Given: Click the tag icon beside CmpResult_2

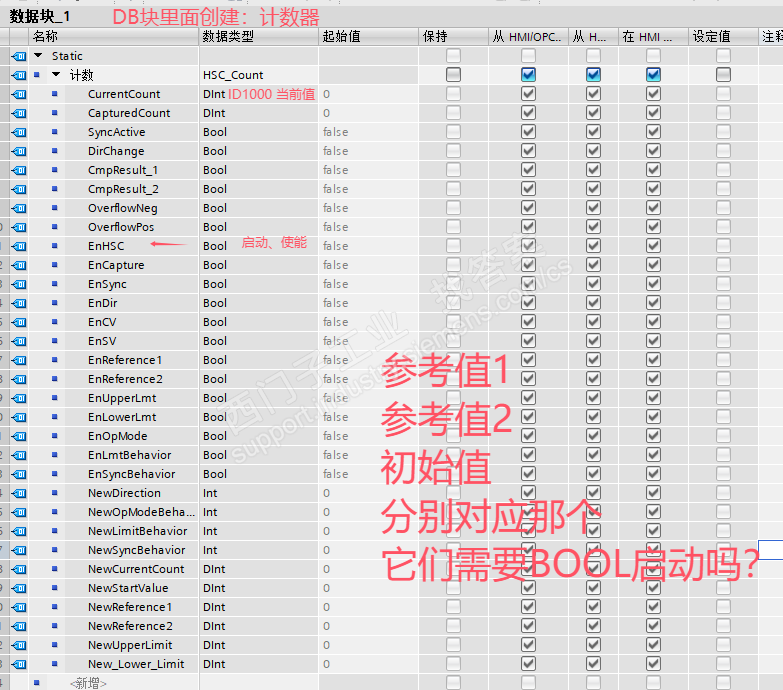Looking at the screenshot, I should pos(19,189).
